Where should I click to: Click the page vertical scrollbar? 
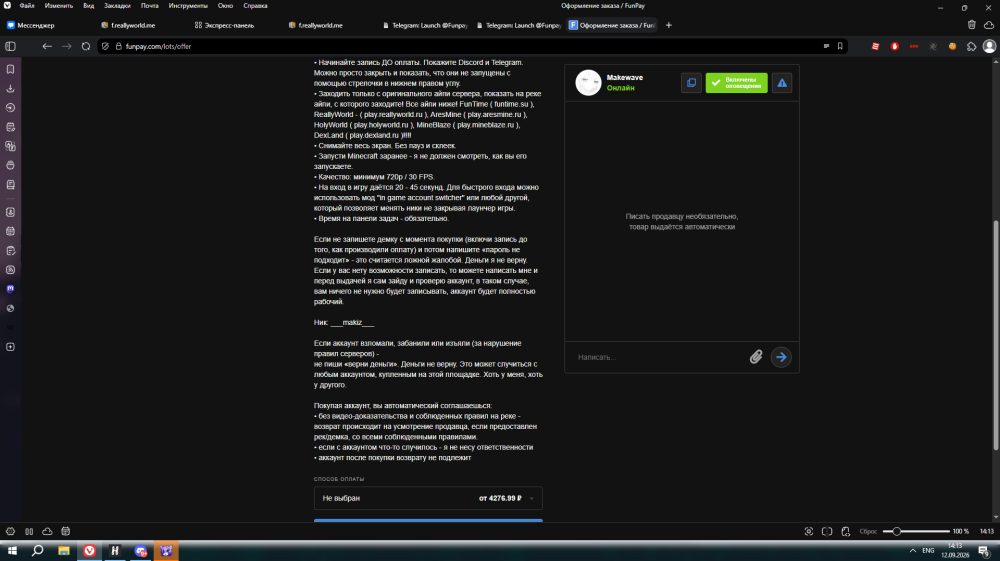[x=996, y=335]
